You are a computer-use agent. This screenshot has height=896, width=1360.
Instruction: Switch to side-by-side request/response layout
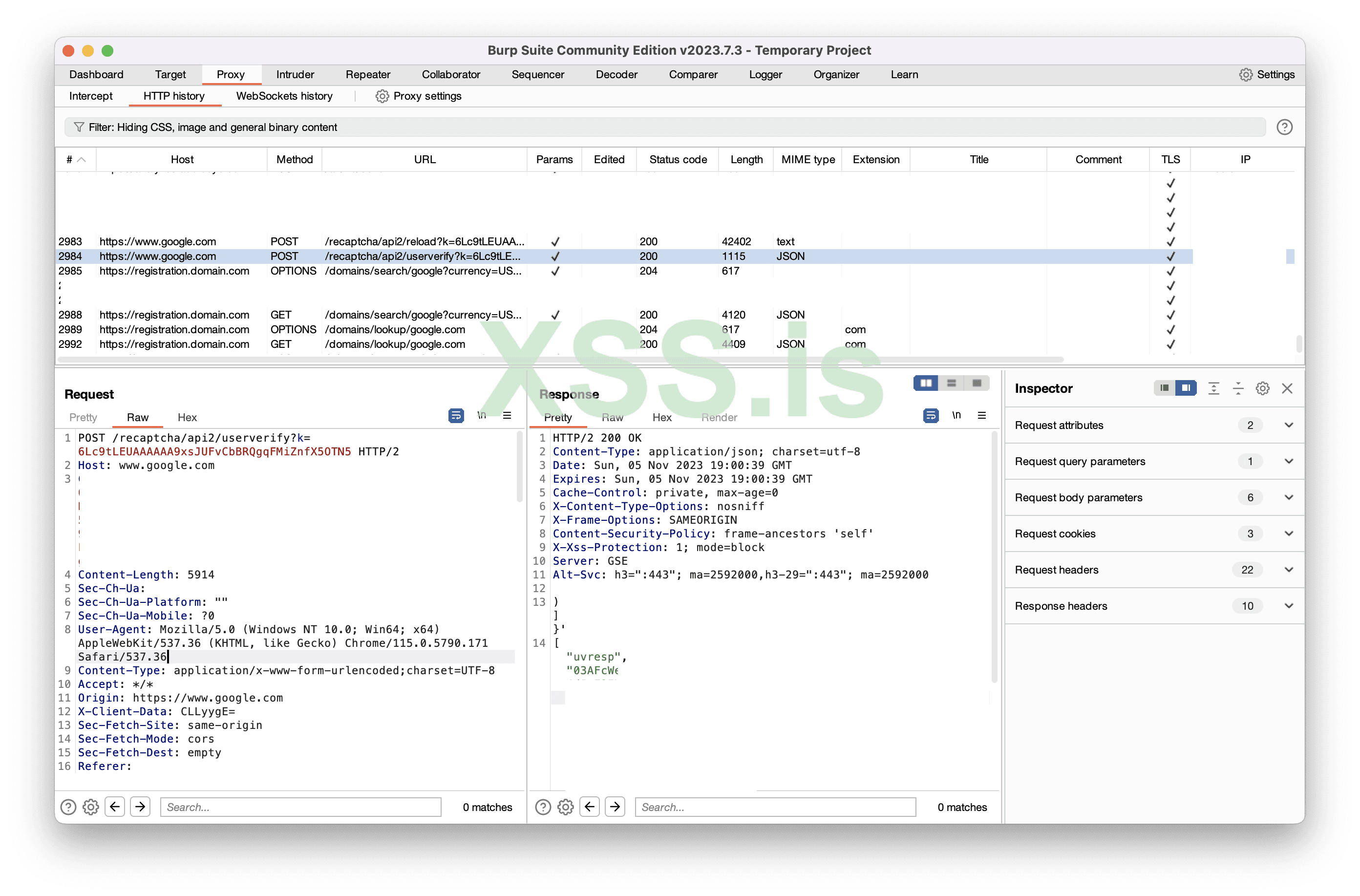[x=926, y=383]
